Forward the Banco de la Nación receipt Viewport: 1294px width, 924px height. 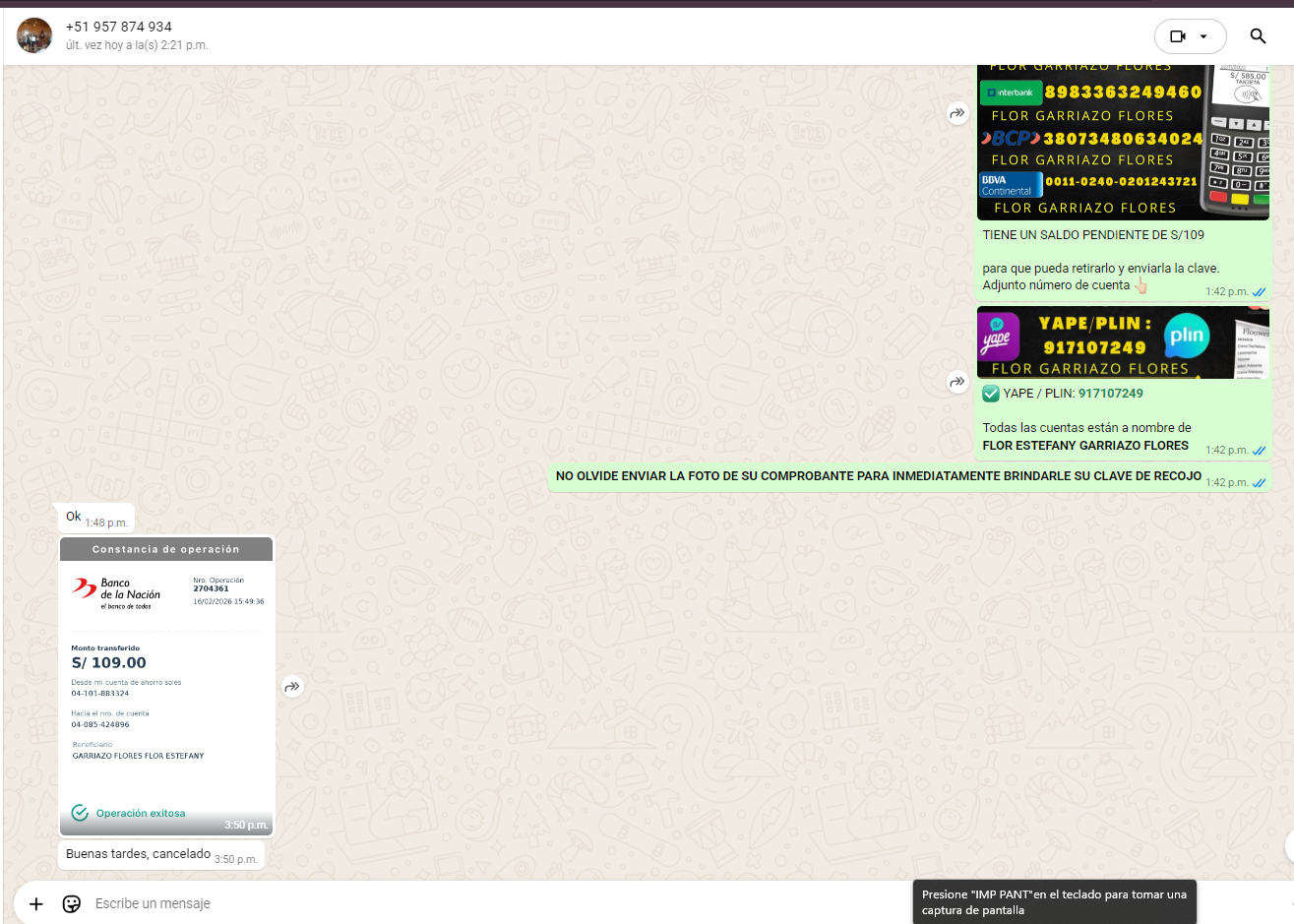point(292,687)
